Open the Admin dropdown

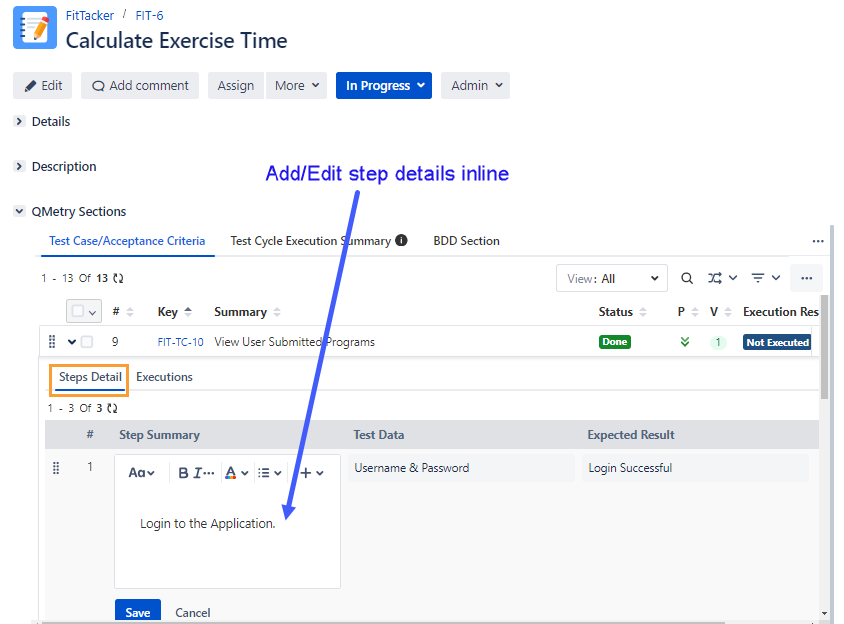(475, 86)
